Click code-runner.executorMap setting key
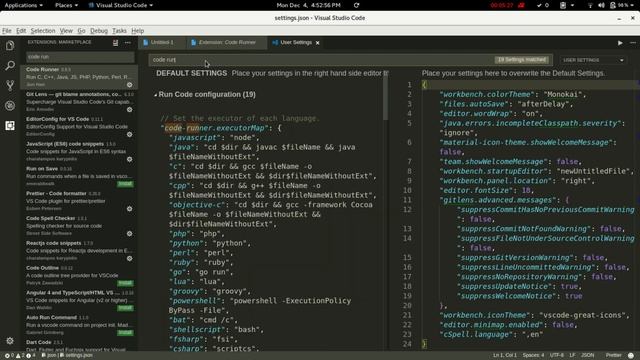Screen dimensions: 640x360 [216, 128]
